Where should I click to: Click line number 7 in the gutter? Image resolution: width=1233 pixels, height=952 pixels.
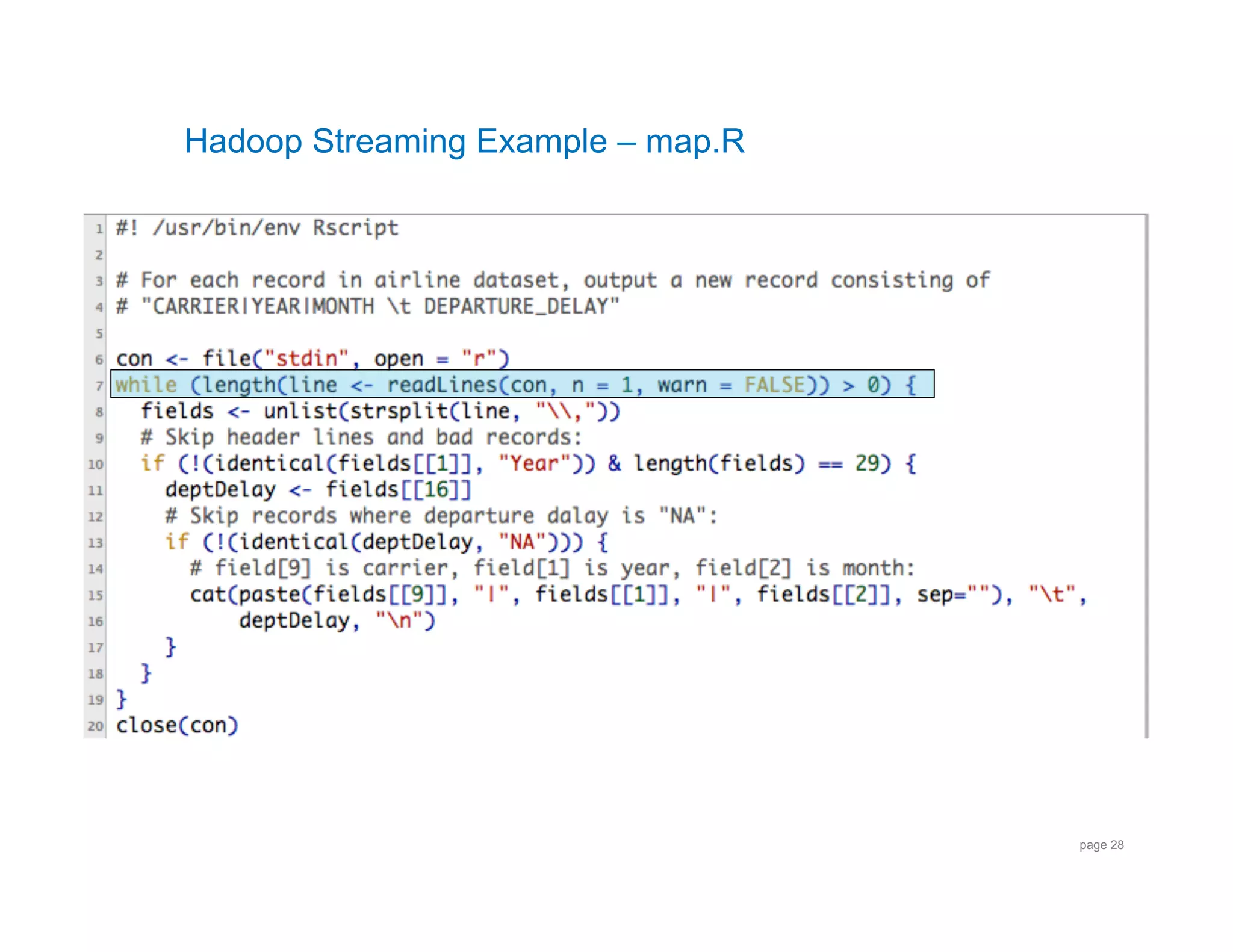tap(99, 386)
